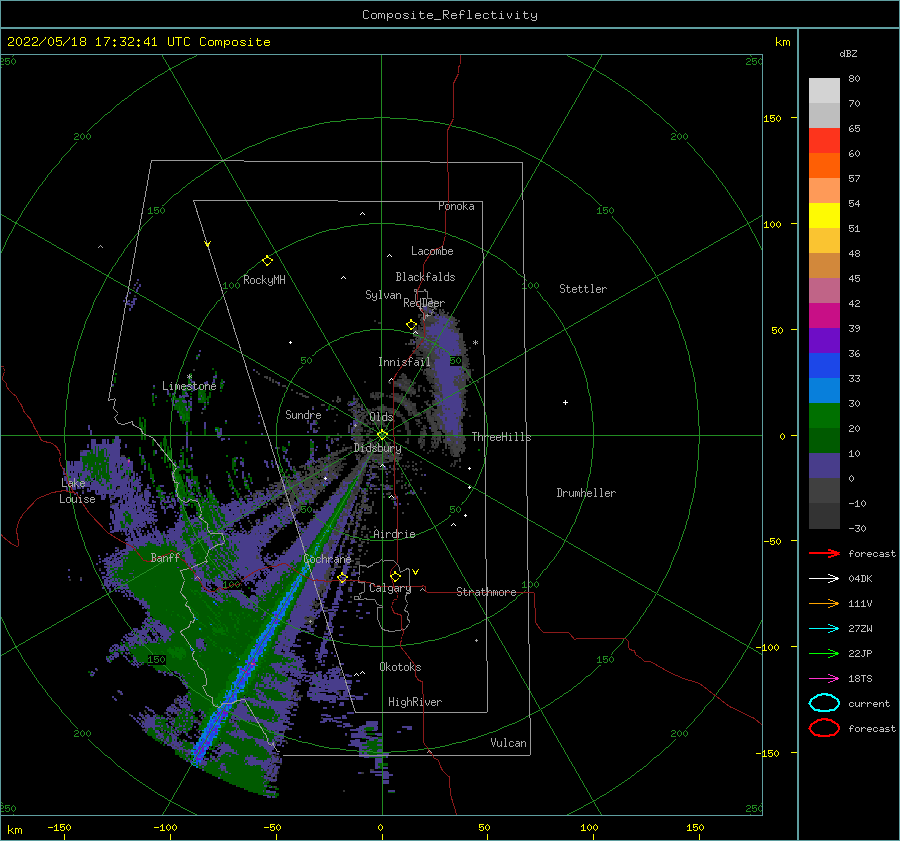Click the yellow radar-site diamond near Didsbury
The image size is (900, 841).
[x=382, y=435]
